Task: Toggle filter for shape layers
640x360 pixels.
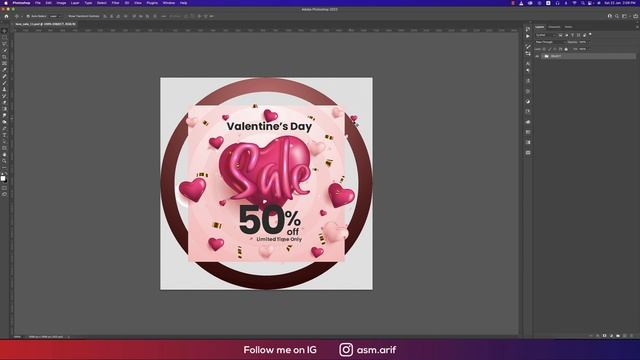Action: (578, 35)
